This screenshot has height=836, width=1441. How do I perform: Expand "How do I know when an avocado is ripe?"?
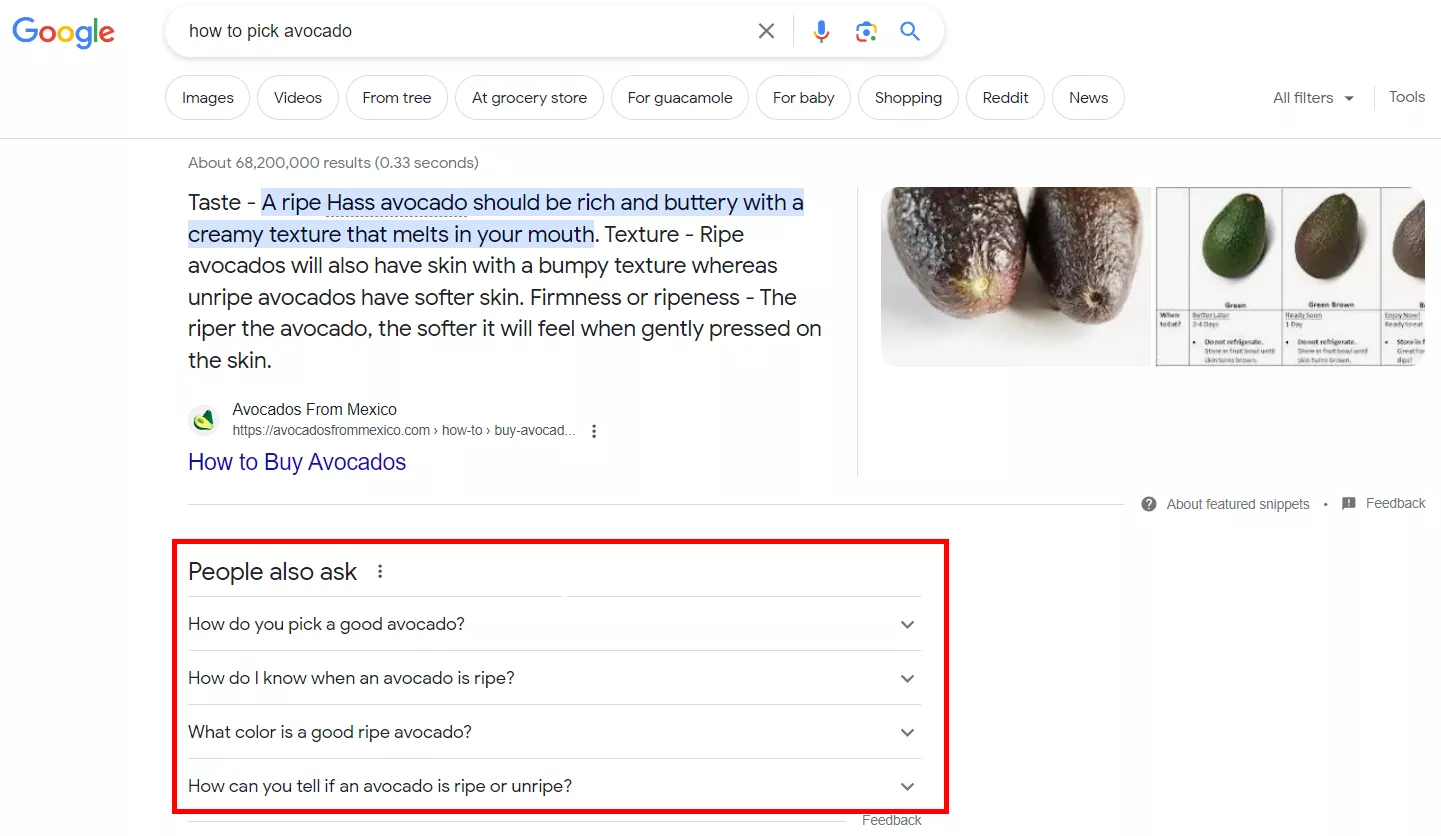coord(554,678)
